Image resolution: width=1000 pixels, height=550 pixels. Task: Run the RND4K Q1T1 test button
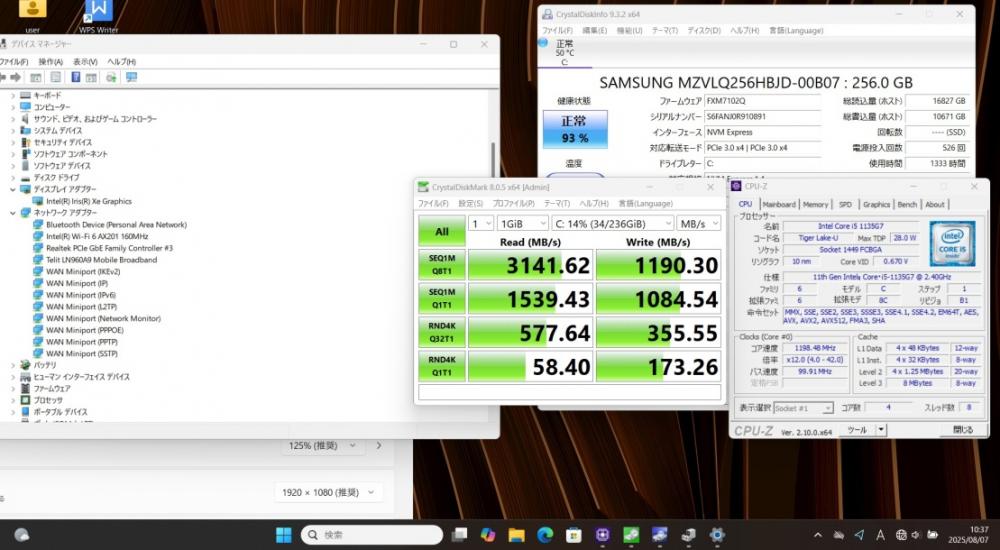[442, 366]
